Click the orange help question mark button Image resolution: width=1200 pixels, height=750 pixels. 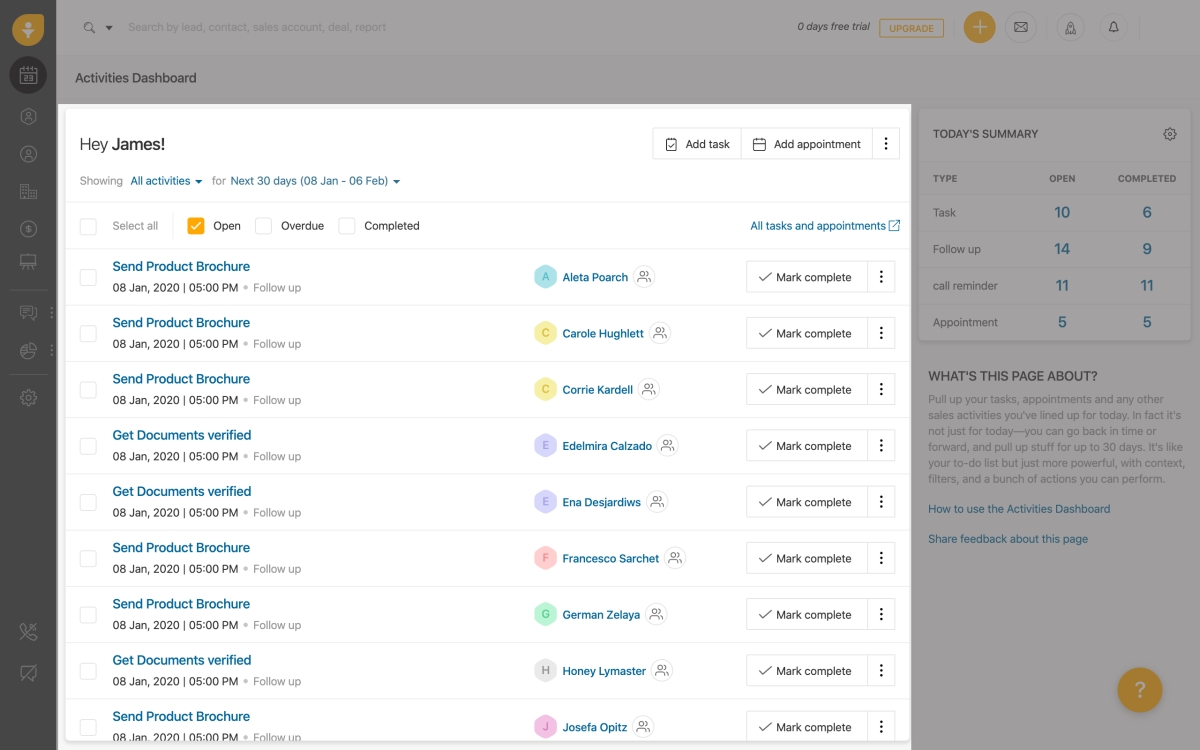tap(1139, 689)
